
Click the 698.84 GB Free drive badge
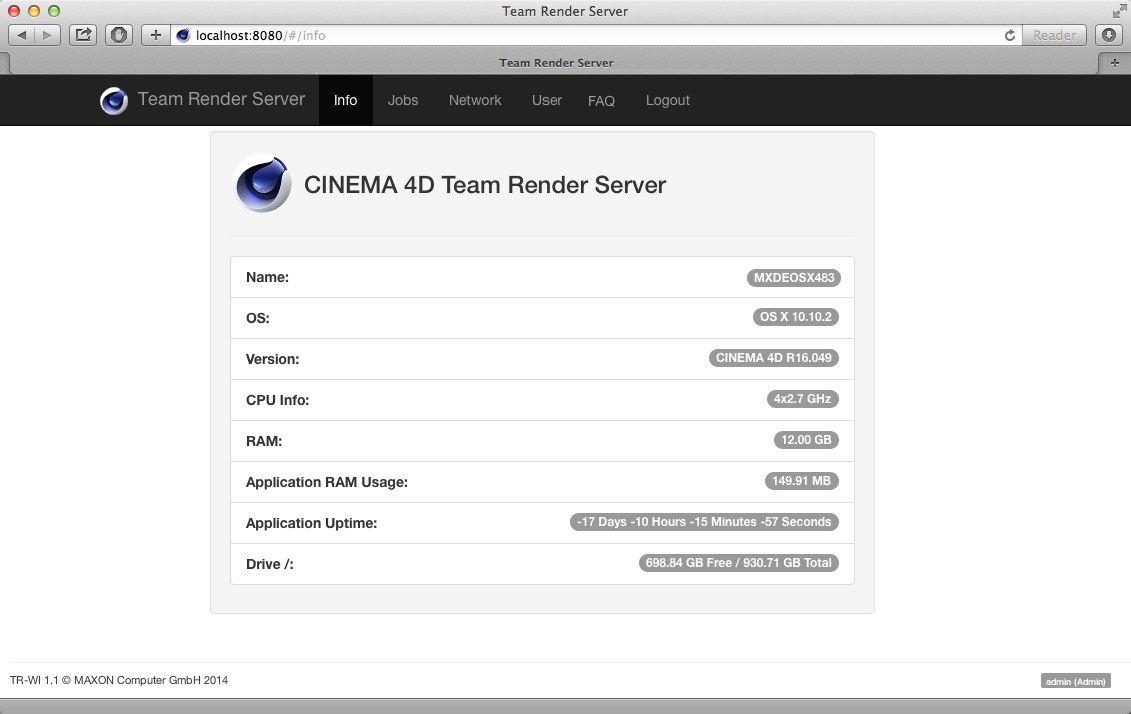[x=739, y=563]
